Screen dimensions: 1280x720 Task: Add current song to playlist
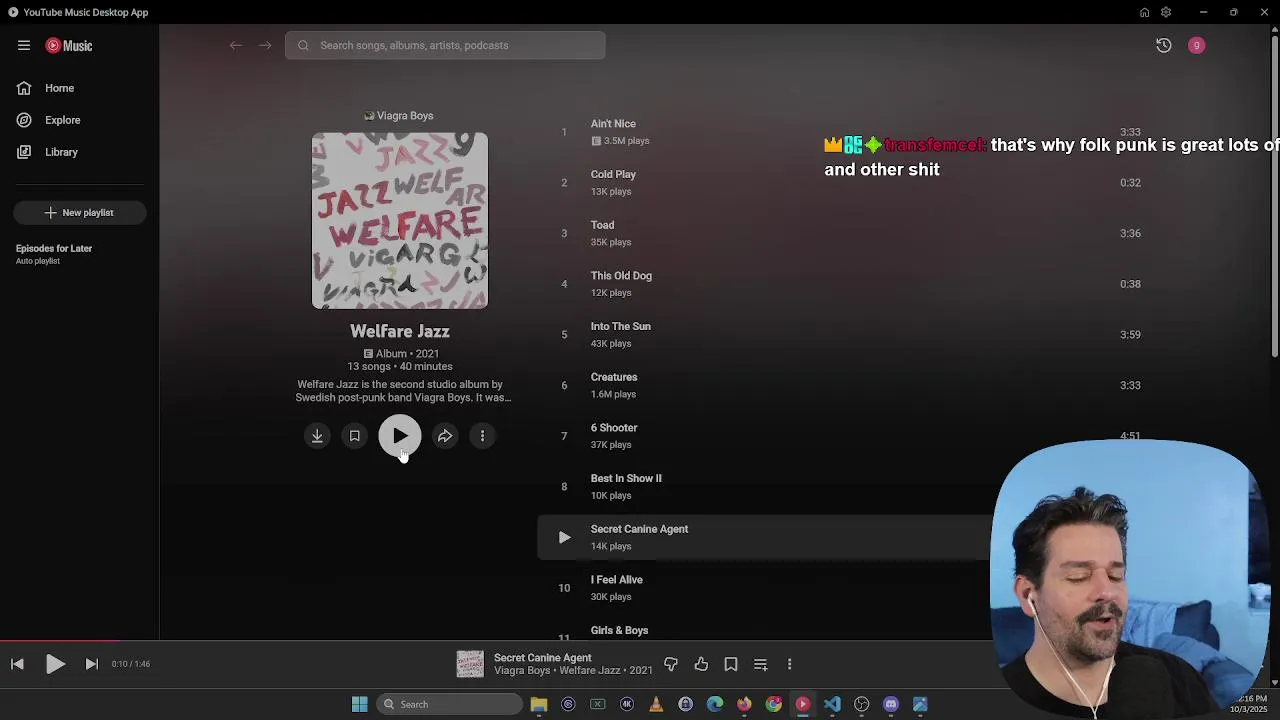pyautogui.click(x=761, y=664)
